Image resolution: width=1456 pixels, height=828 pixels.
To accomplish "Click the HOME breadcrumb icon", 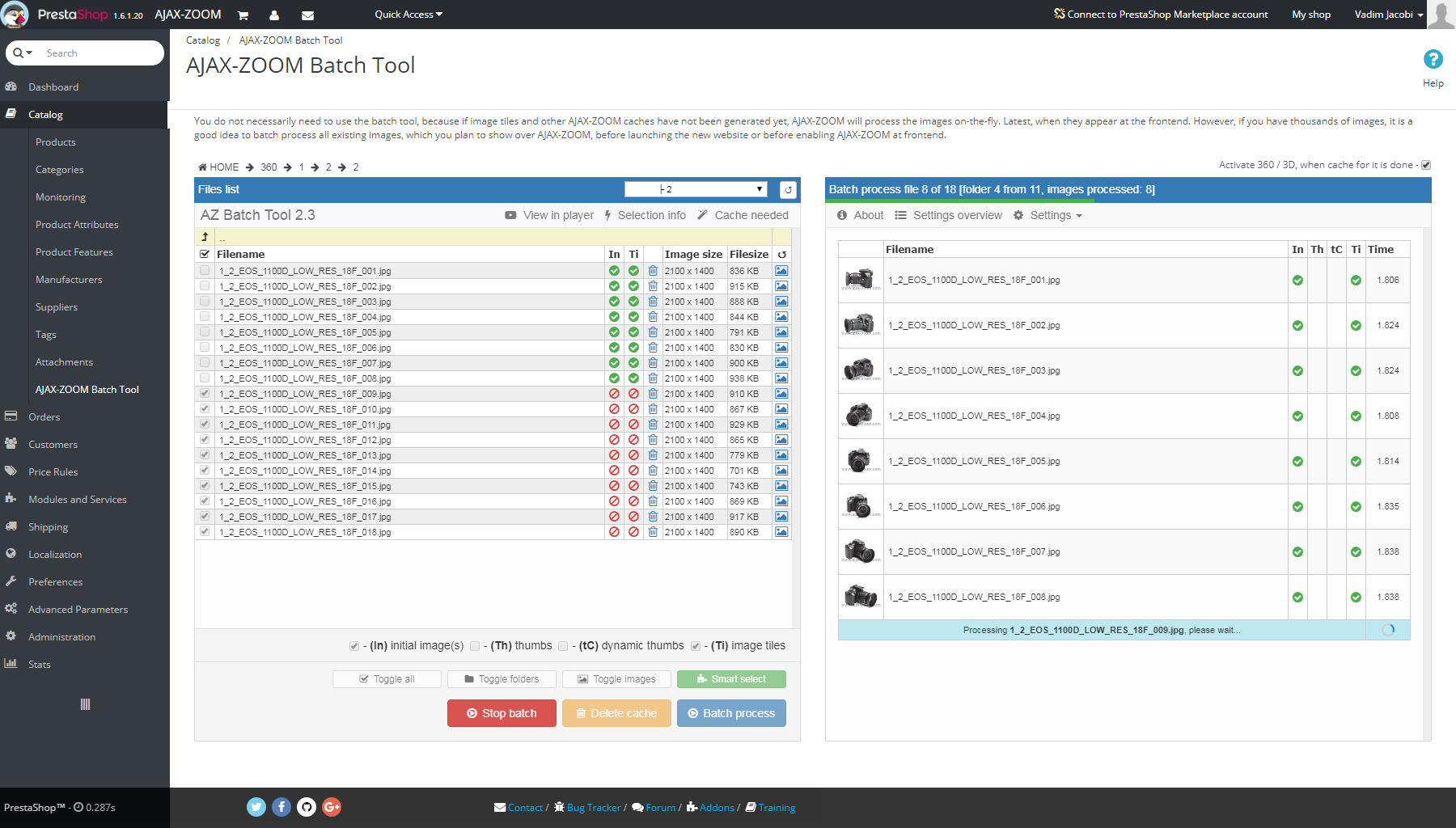I will pyautogui.click(x=202, y=167).
